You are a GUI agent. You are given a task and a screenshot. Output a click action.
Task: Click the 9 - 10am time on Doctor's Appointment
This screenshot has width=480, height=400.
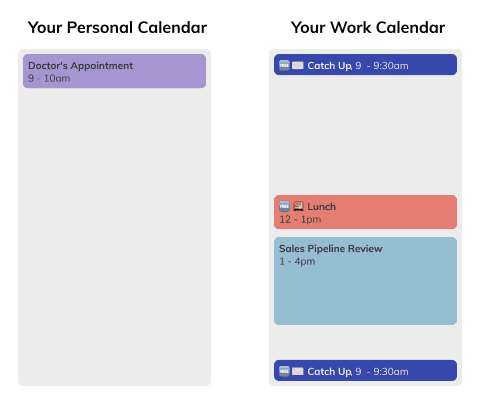(x=49, y=78)
